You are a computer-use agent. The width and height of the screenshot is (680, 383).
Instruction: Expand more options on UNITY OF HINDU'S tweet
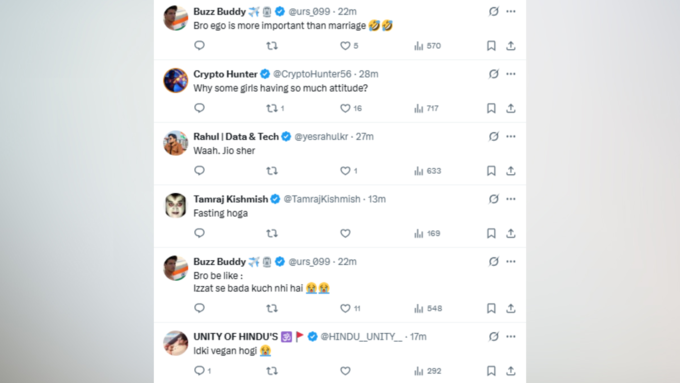coord(511,336)
